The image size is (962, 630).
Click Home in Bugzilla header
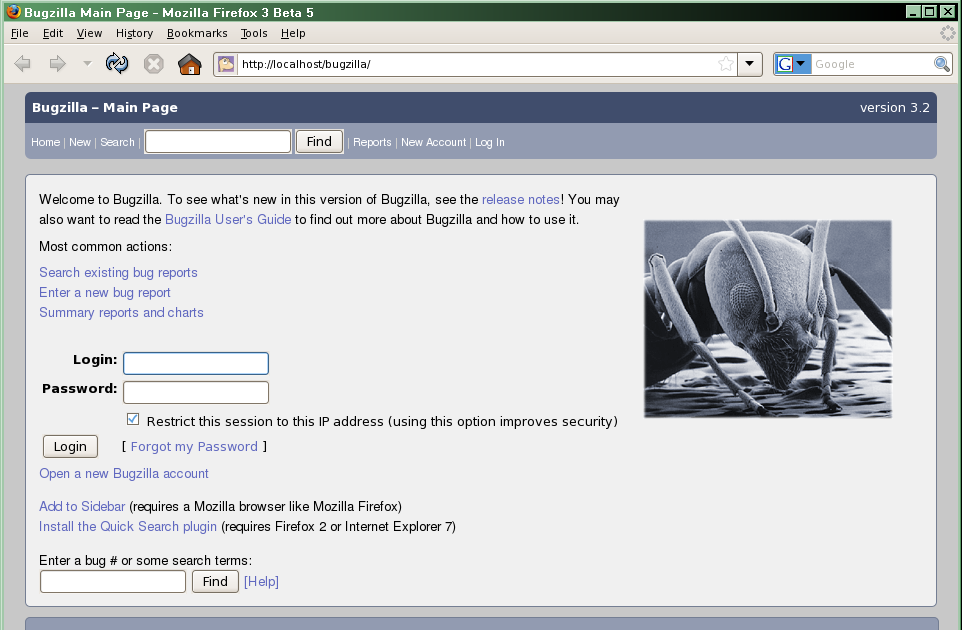[45, 142]
